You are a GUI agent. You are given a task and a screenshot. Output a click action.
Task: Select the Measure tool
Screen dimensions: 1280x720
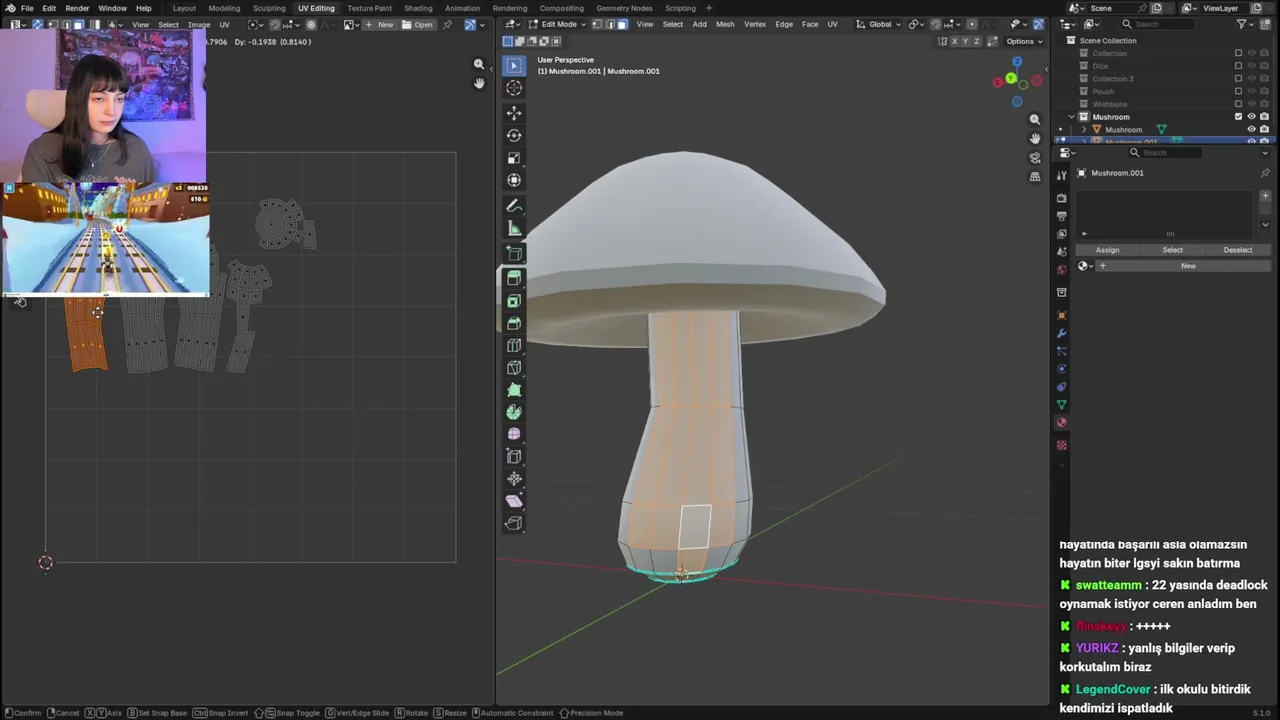[514, 228]
